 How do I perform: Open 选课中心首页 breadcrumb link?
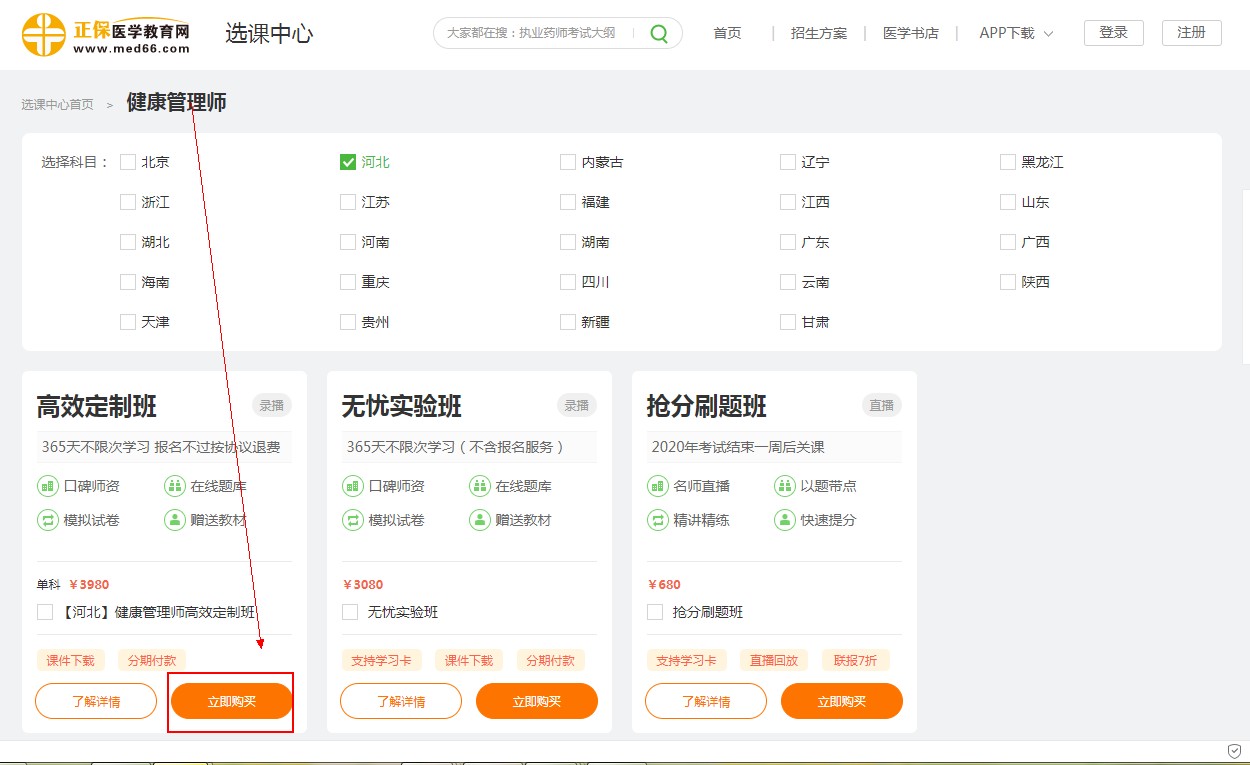[57, 104]
